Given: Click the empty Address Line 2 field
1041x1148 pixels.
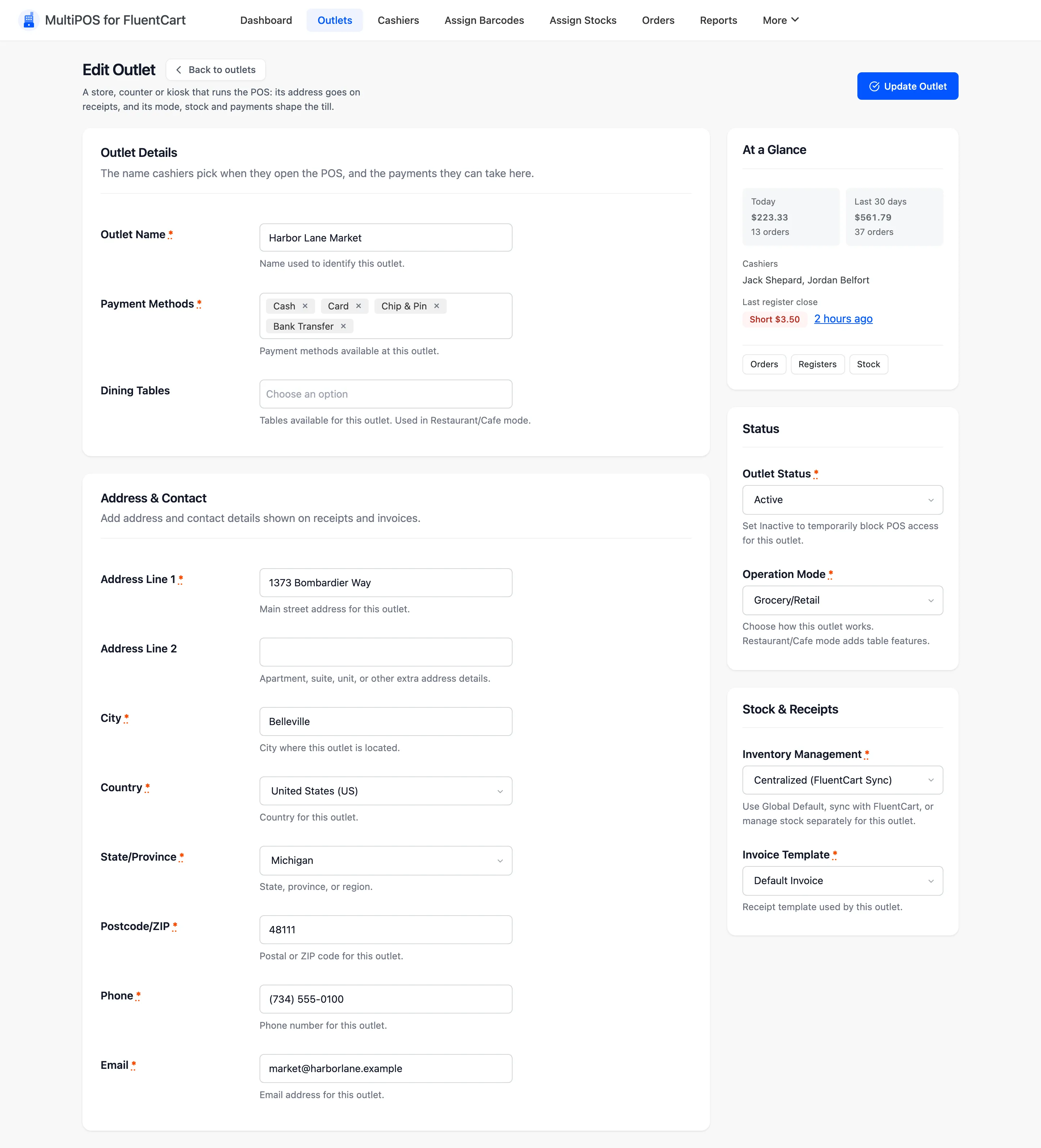Looking at the screenshot, I should click(x=386, y=652).
